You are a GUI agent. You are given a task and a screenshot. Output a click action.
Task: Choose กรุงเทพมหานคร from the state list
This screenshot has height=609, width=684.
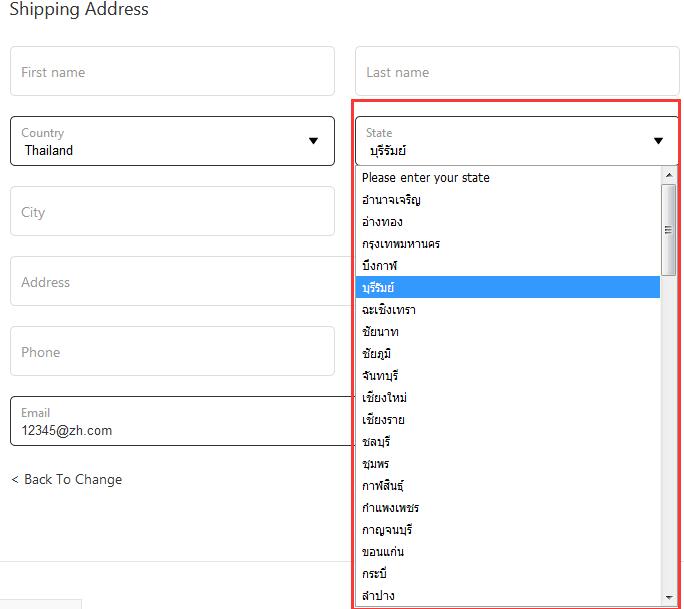pyautogui.click(x=401, y=244)
